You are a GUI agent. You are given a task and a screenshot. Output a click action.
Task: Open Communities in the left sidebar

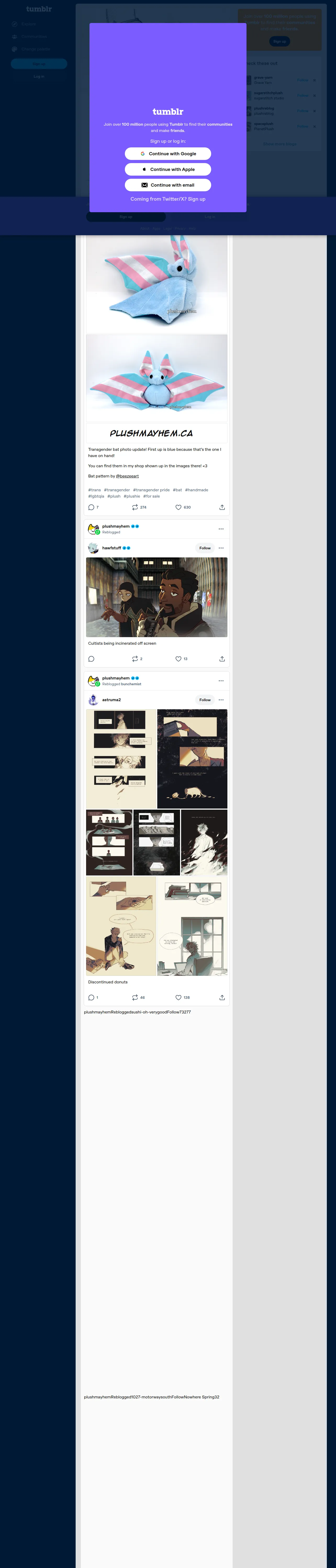[39, 37]
